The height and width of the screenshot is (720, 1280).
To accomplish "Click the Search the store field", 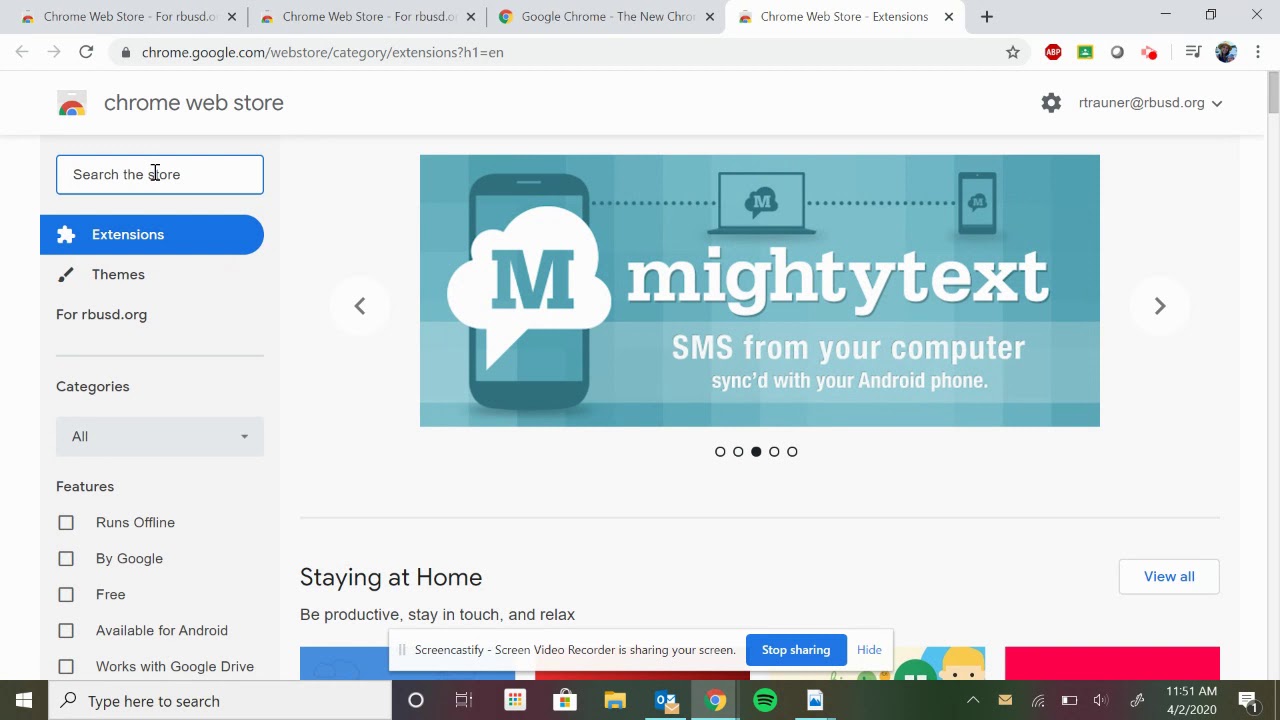I will pos(160,174).
